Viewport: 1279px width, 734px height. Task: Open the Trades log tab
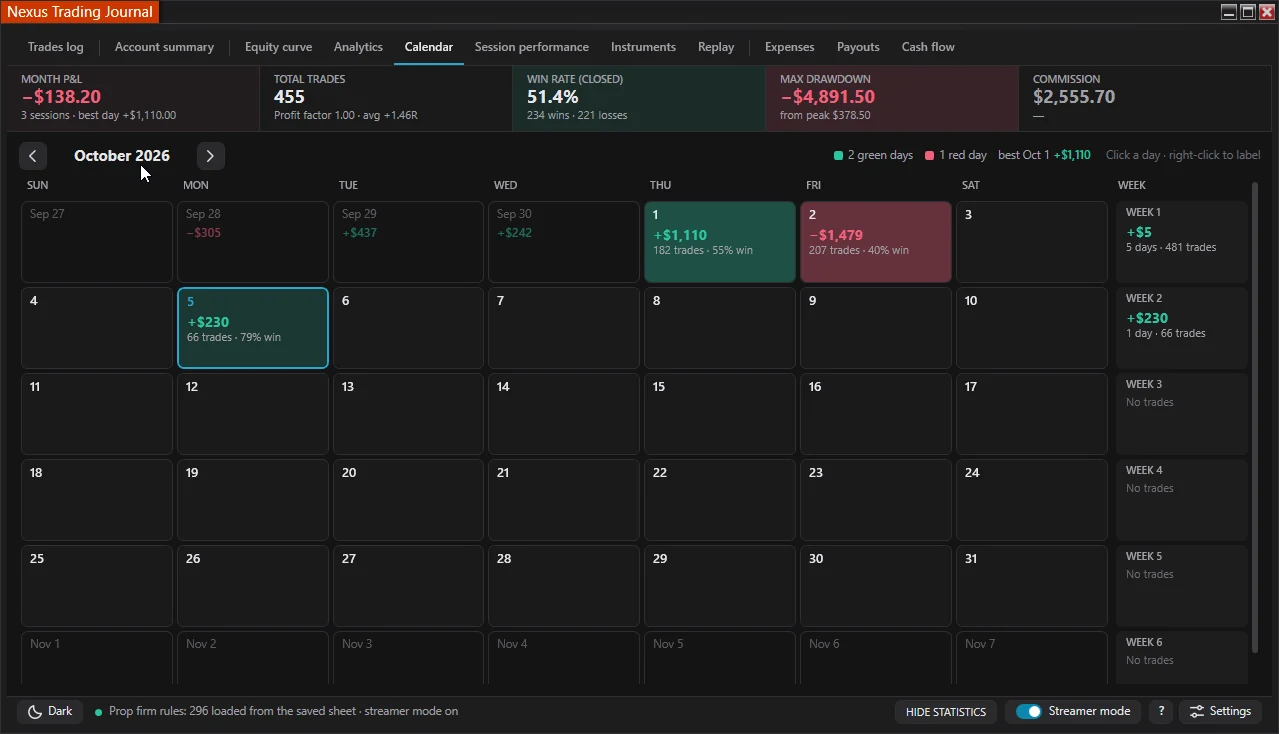[x=56, y=47]
